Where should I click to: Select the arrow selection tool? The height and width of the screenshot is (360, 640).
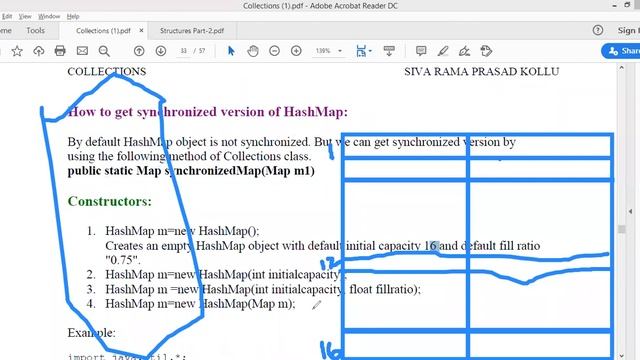click(231, 51)
